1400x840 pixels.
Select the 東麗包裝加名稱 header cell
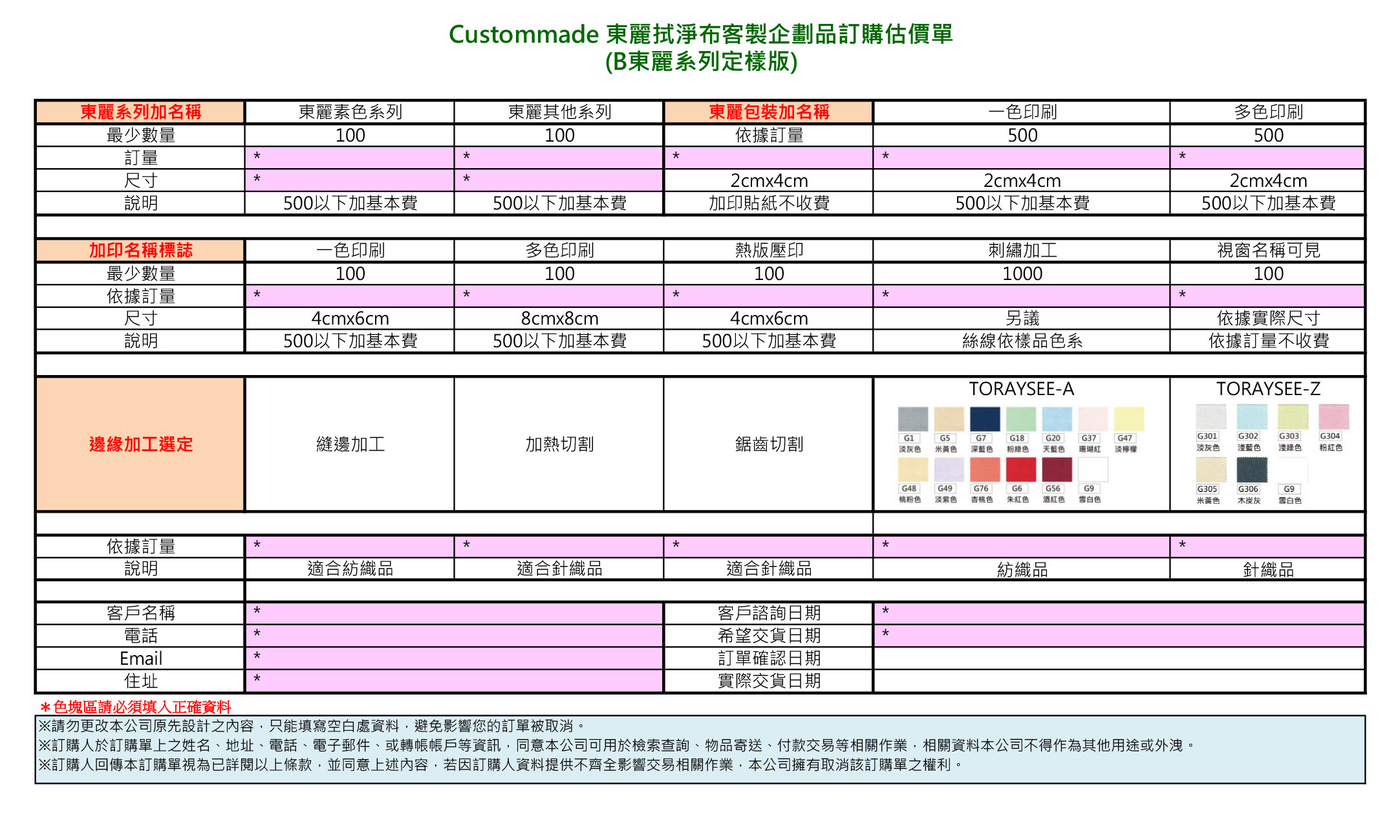click(769, 112)
